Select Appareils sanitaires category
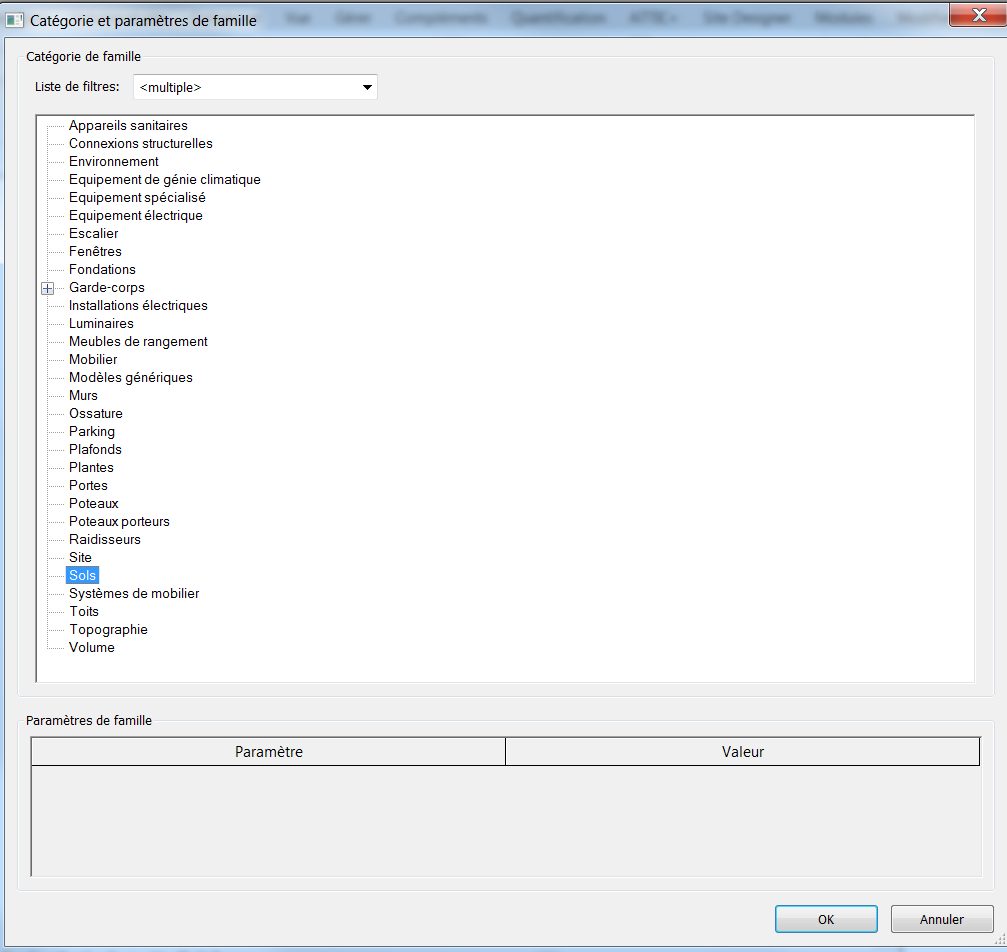Viewport: 1007px width, 952px height. (128, 126)
